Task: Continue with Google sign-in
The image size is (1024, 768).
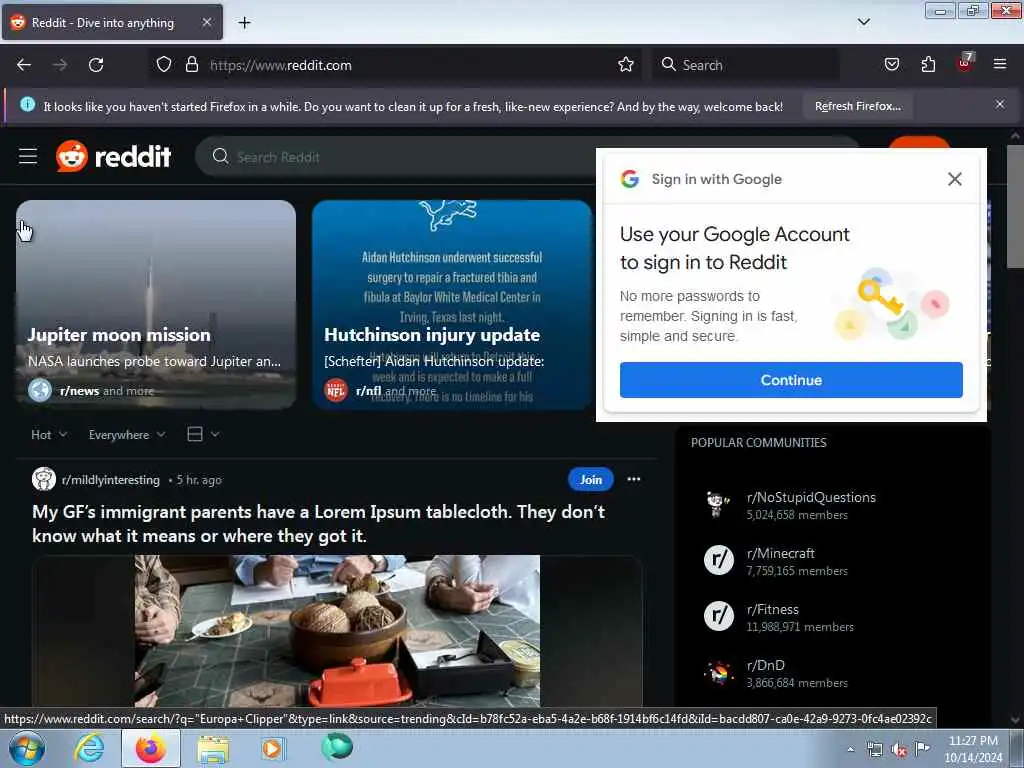Action: coord(791,380)
